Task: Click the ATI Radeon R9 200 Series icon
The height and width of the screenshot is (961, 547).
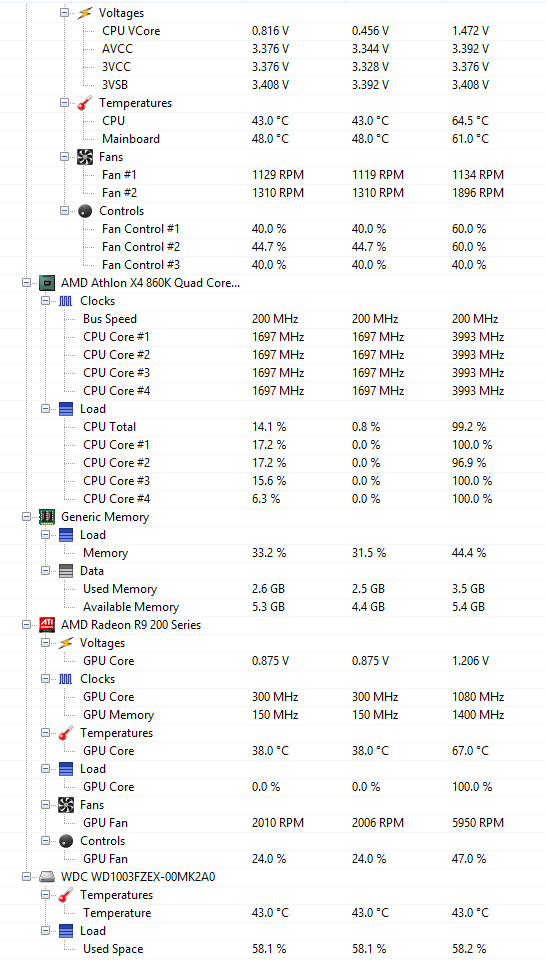Action: tap(47, 625)
